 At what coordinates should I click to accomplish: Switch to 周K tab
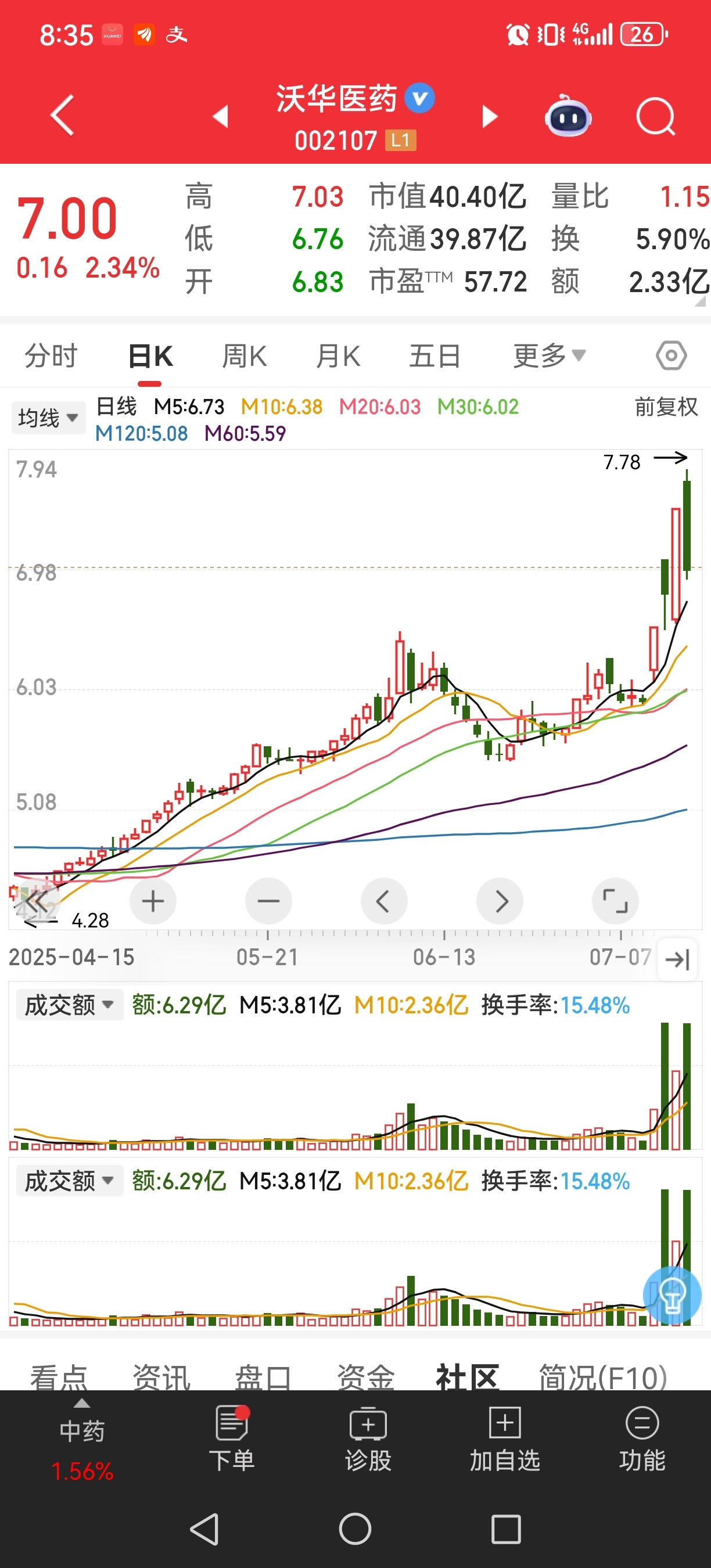pos(244,355)
